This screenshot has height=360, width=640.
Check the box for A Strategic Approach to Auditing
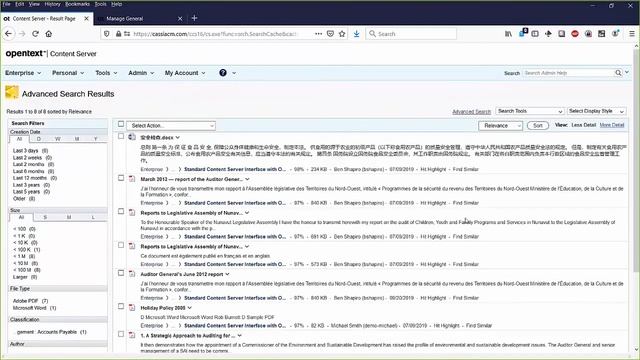[x=121, y=334]
